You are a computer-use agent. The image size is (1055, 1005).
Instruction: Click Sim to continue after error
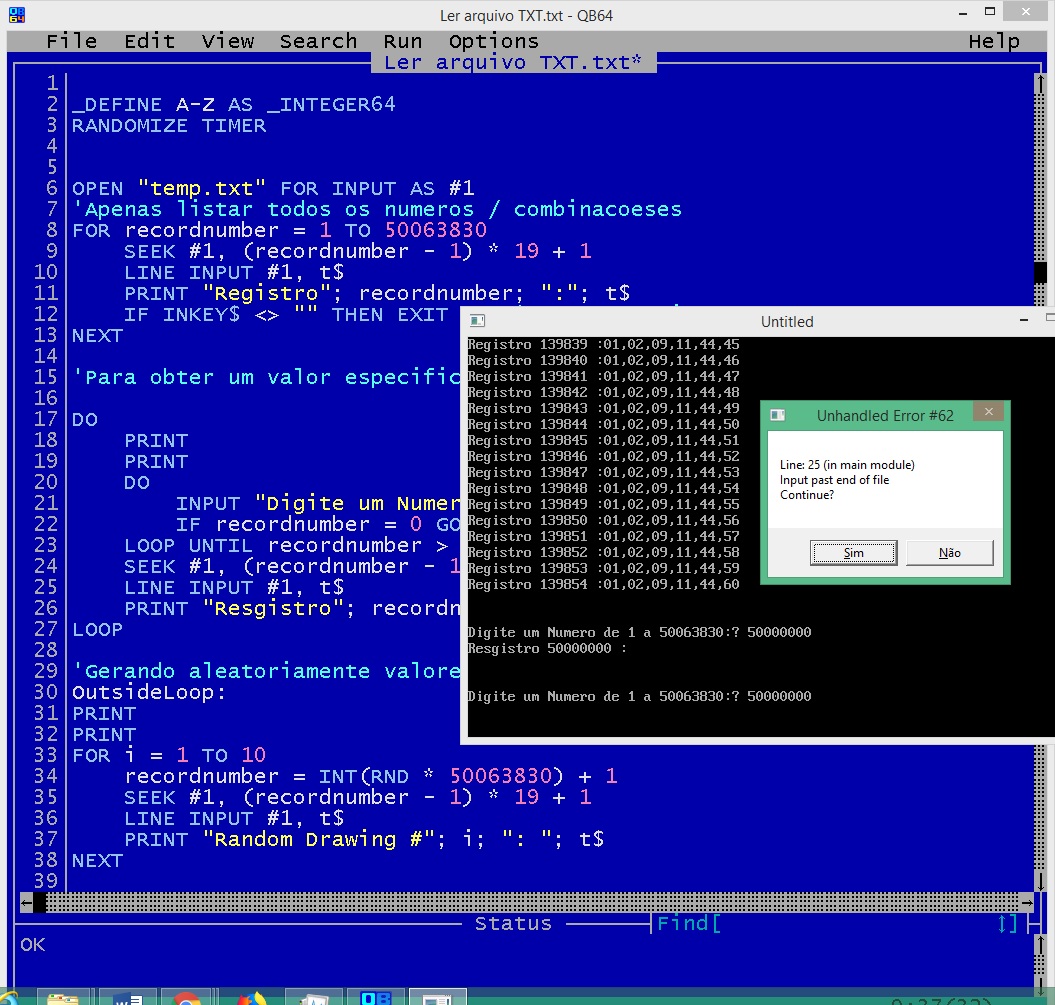point(853,553)
